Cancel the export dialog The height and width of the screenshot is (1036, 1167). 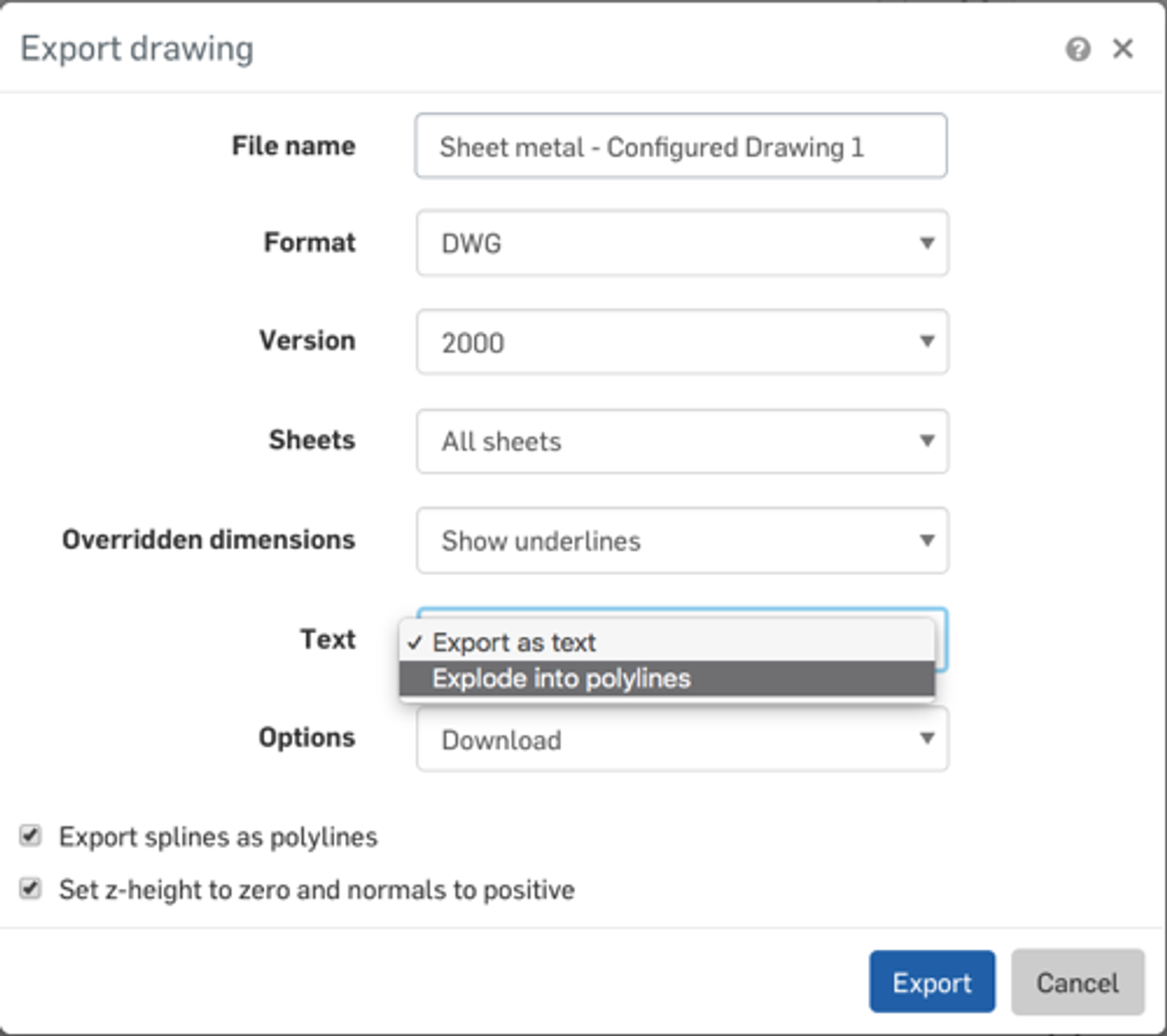(x=1077, y=982)
